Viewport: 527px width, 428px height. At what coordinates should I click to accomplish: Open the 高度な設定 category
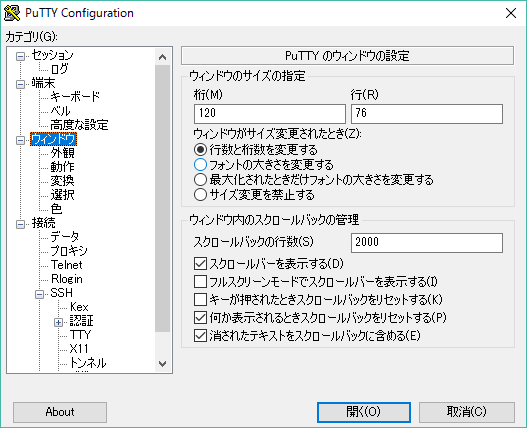point(79,125)
